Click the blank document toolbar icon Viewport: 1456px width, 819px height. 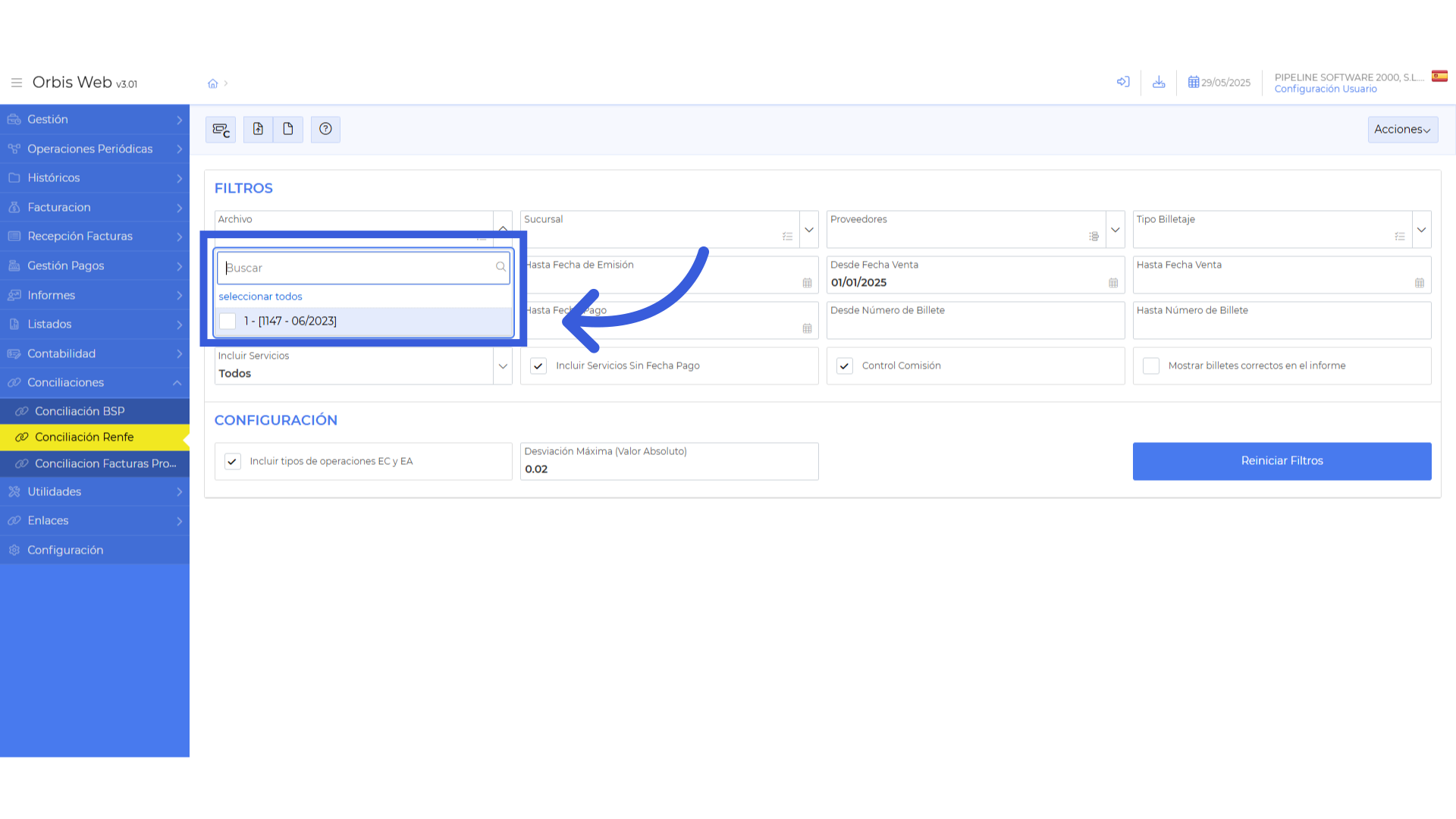pyautogui.click(x=288, y=130)
